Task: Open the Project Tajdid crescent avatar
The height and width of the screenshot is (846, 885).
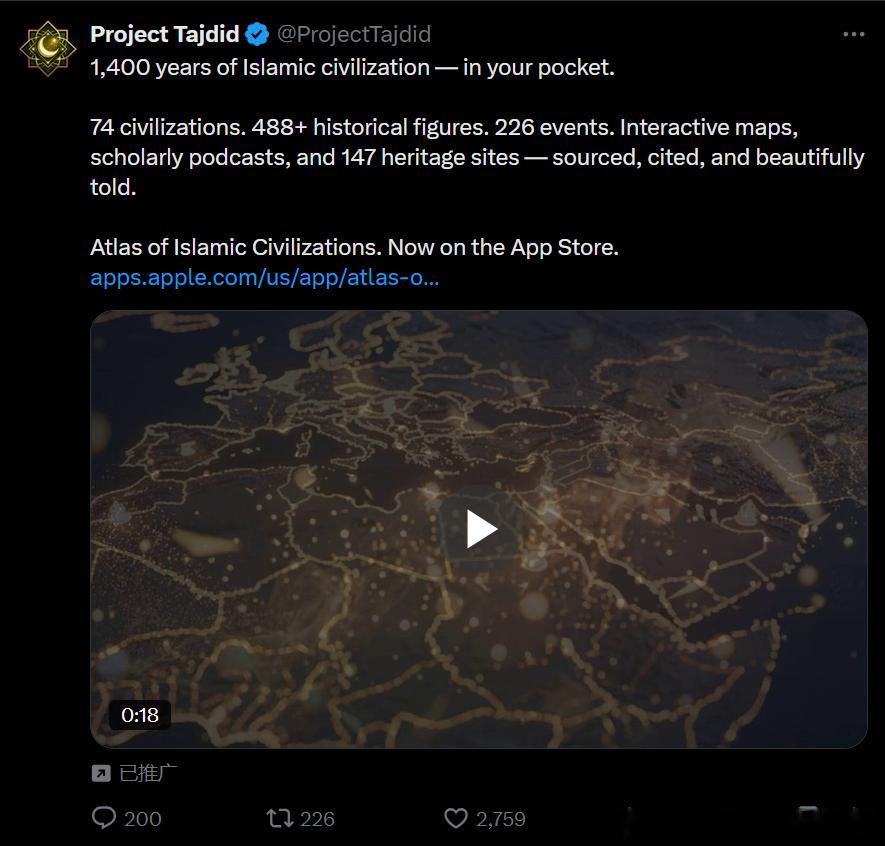Action: [48, 49]
